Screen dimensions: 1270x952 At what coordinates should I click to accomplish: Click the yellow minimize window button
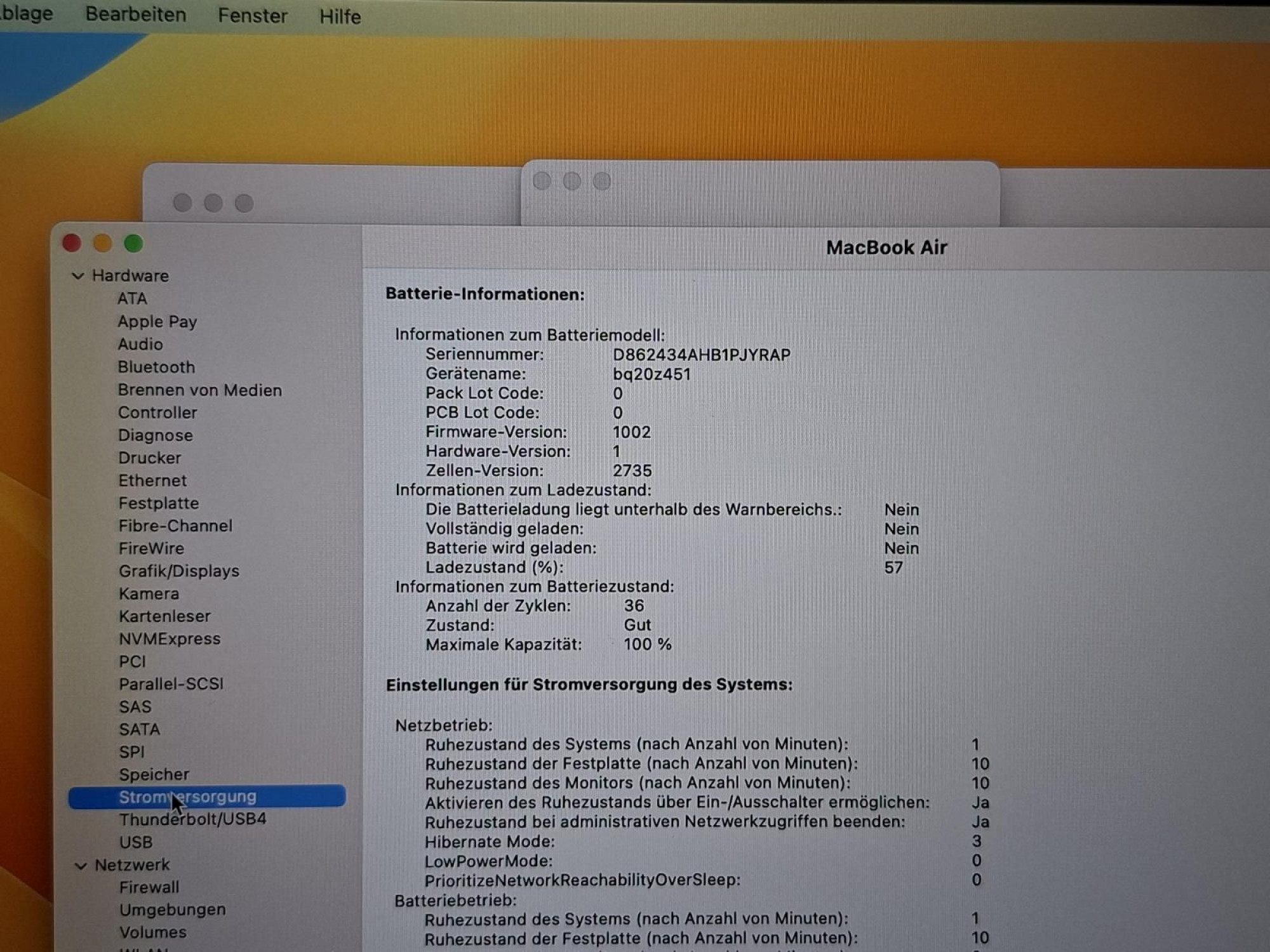click(x=102, y=243)
